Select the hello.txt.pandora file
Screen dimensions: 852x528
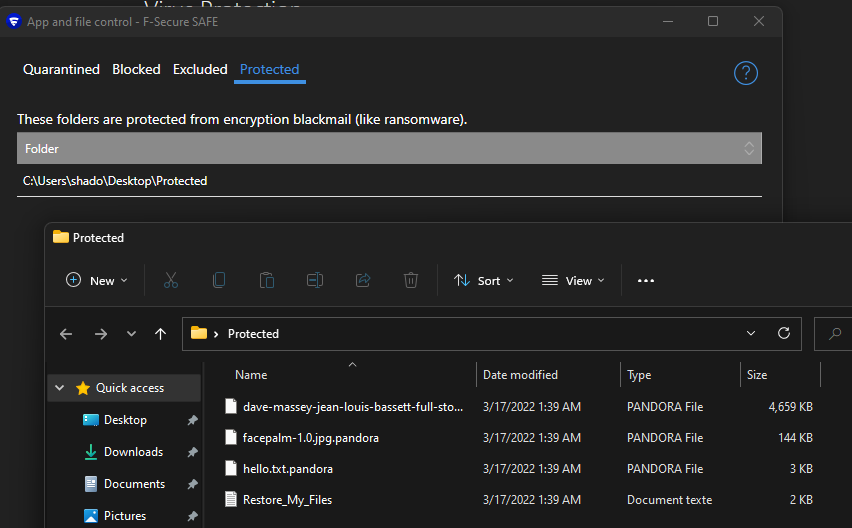(288, 469)
